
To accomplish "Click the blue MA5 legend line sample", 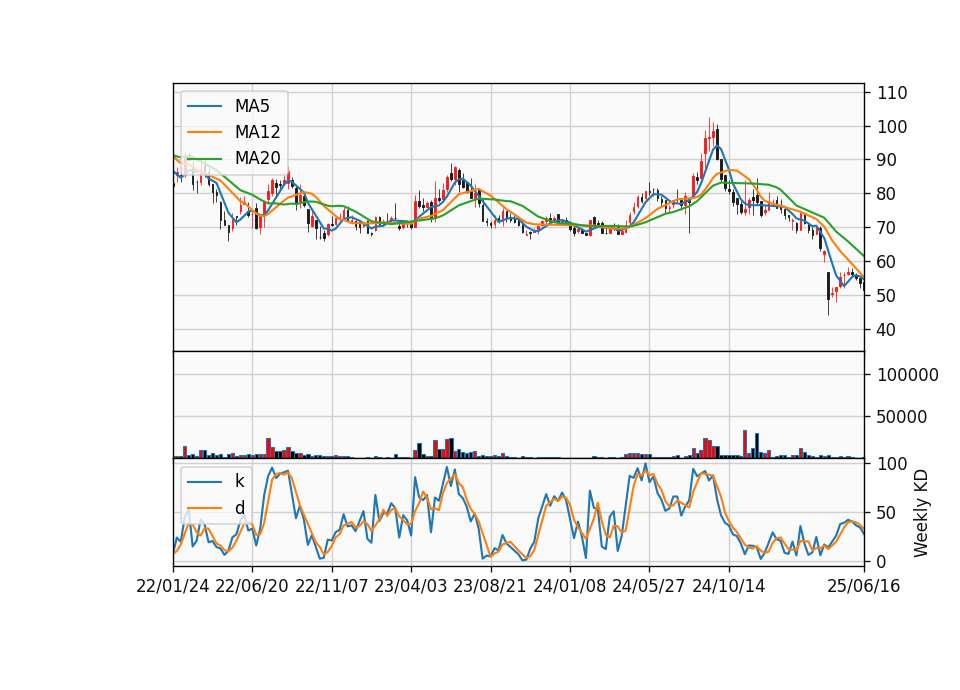I will pos(204,106).
